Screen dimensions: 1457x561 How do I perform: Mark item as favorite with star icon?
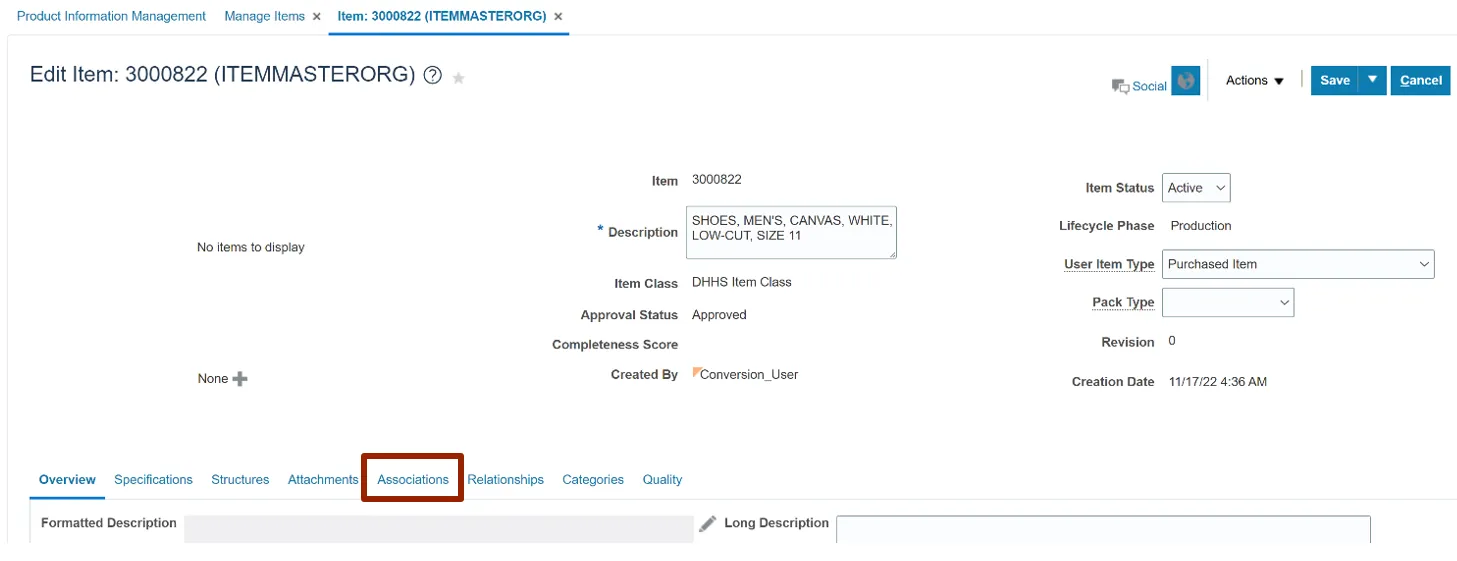tap(459, 78)
